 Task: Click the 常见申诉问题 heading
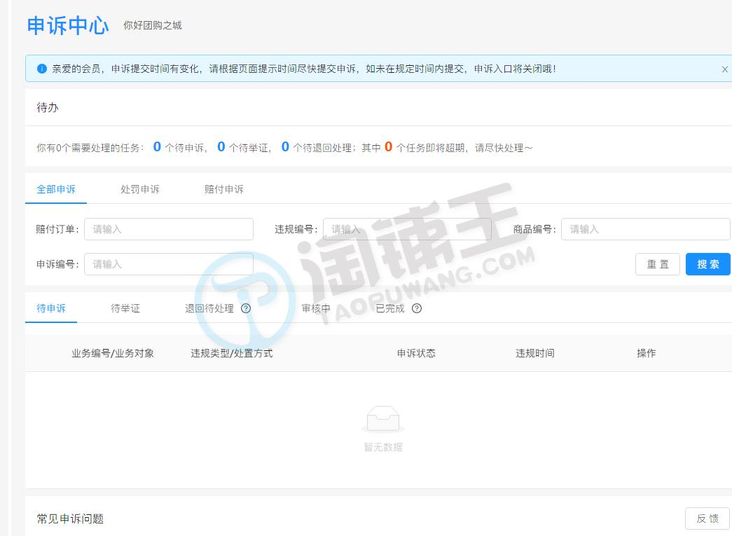point(70,519)
